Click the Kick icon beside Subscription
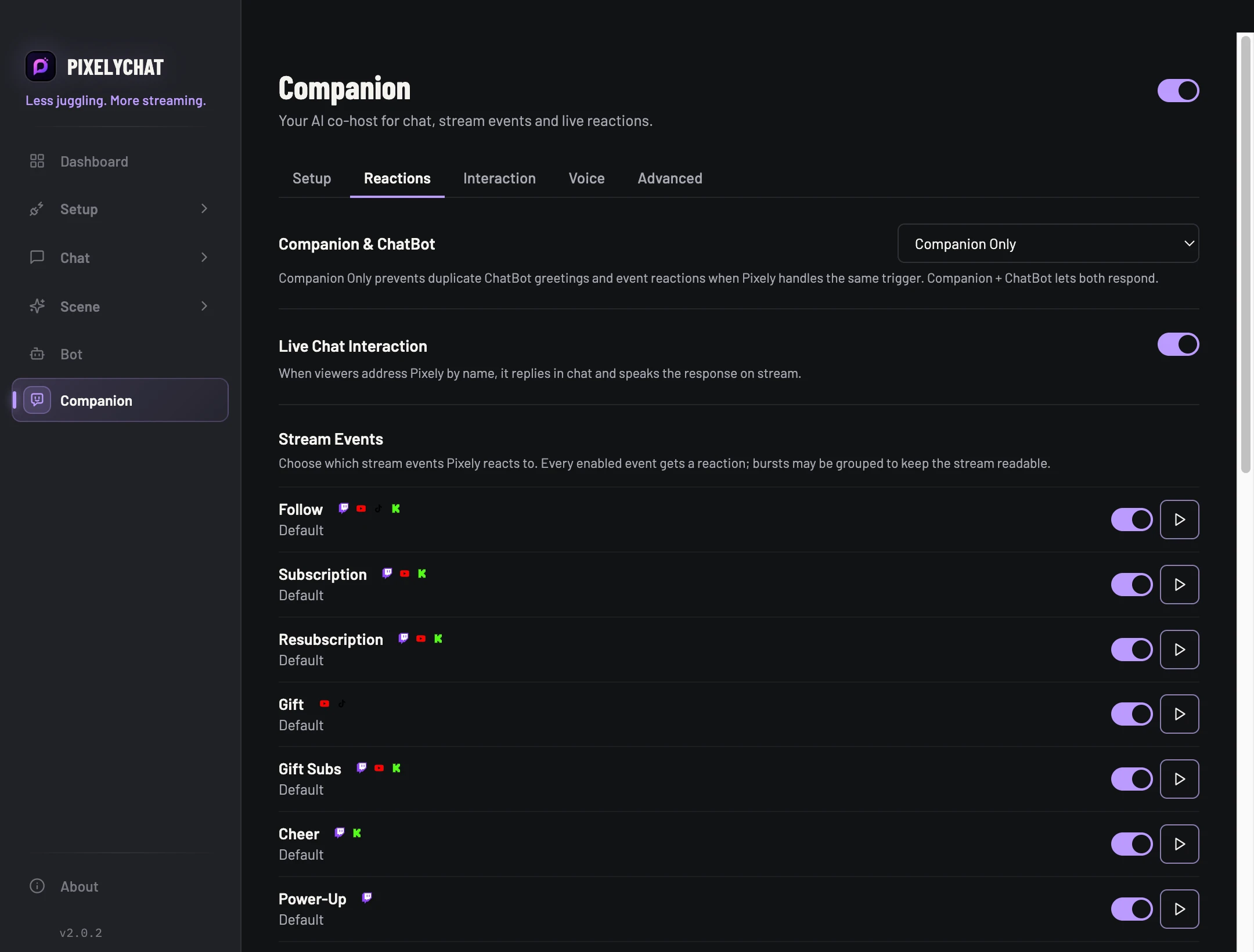The width and height of the screenshot is (1254, 952). coord(422,574)
